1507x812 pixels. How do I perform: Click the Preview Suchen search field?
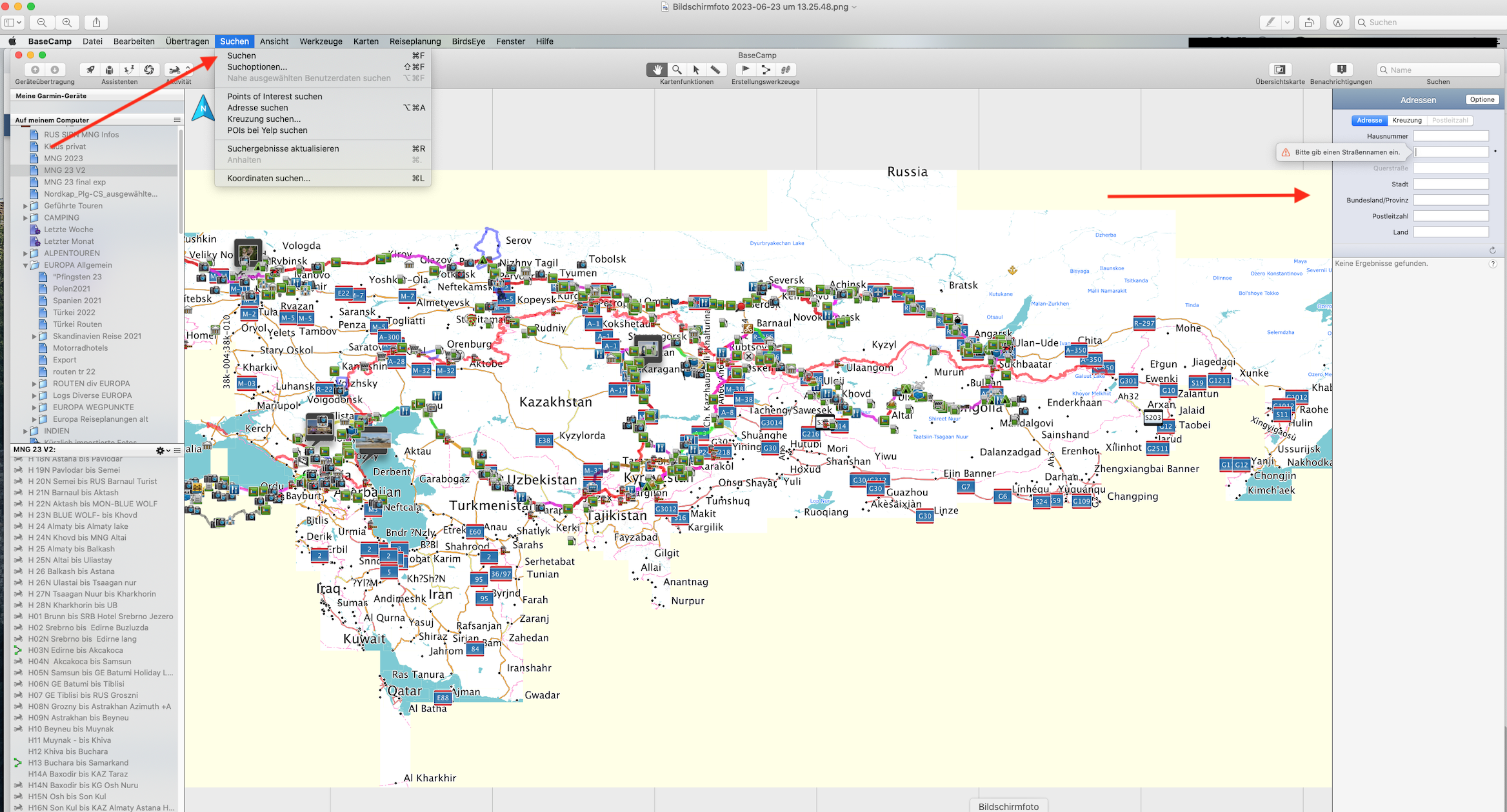1430,23
